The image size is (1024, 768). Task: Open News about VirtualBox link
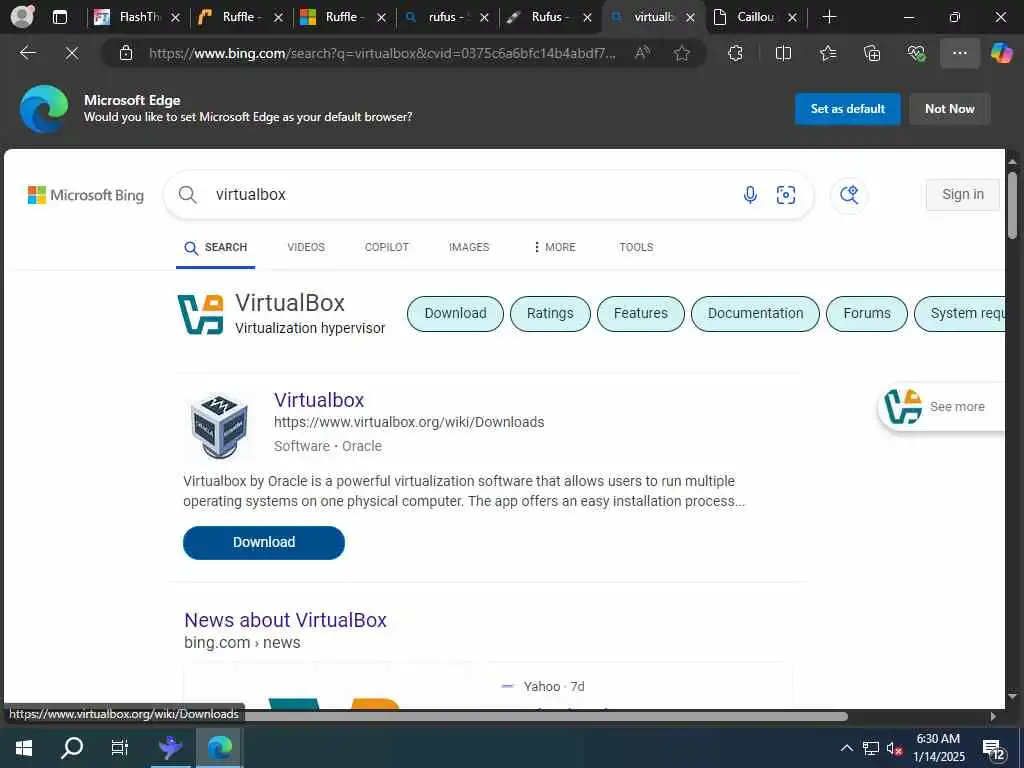[x=285, y=620]
